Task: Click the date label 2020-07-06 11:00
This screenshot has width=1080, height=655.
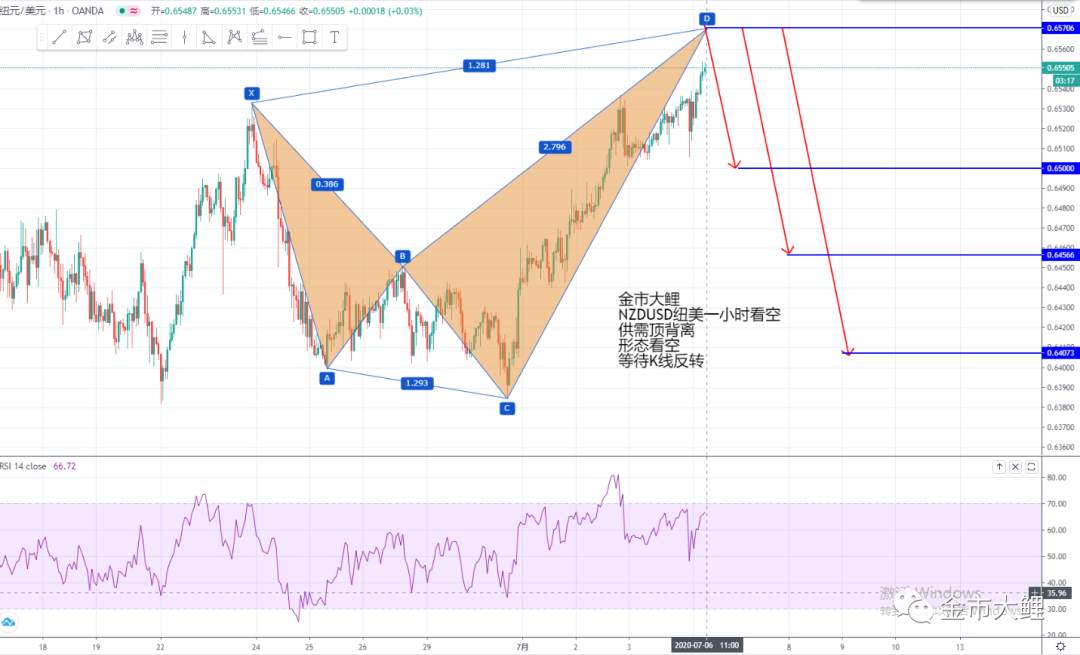Action: (x=707, y=645)
